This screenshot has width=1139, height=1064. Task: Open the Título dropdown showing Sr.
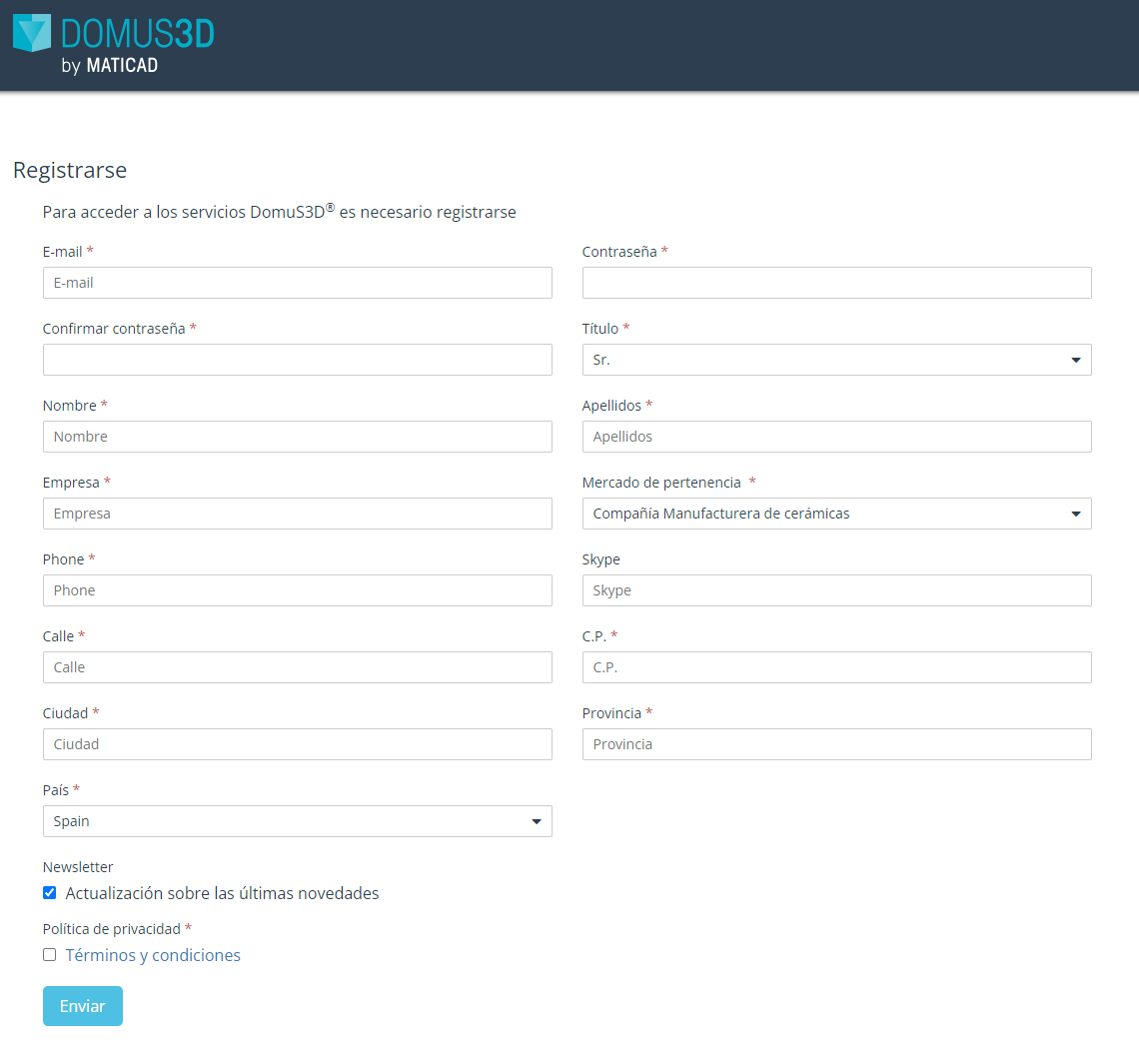837,360
